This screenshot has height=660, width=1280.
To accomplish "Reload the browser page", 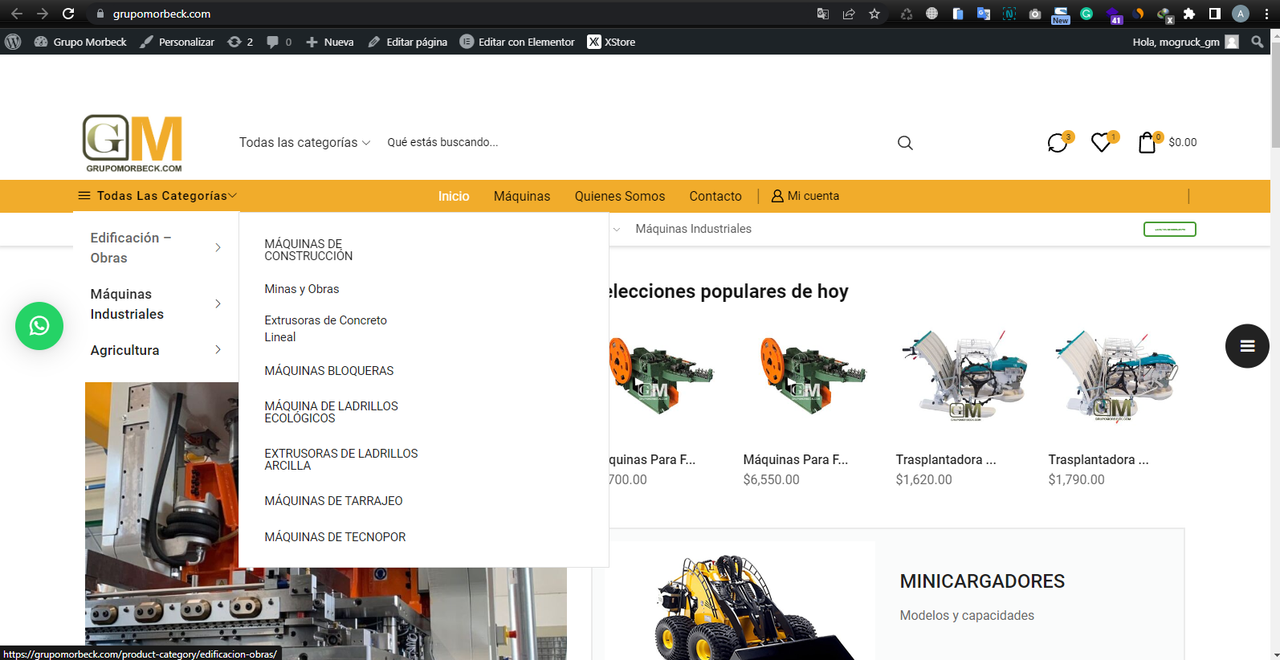I will tap(68, 14).
